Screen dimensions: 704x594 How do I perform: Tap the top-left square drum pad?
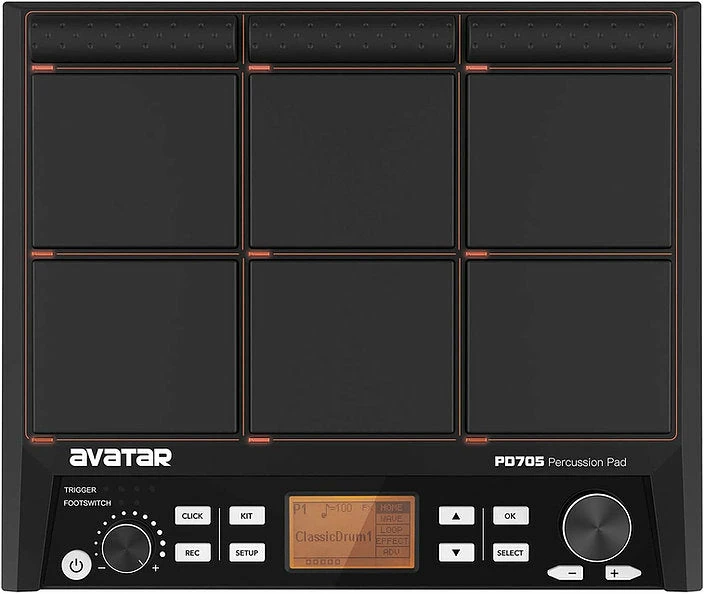coord(135,160)
